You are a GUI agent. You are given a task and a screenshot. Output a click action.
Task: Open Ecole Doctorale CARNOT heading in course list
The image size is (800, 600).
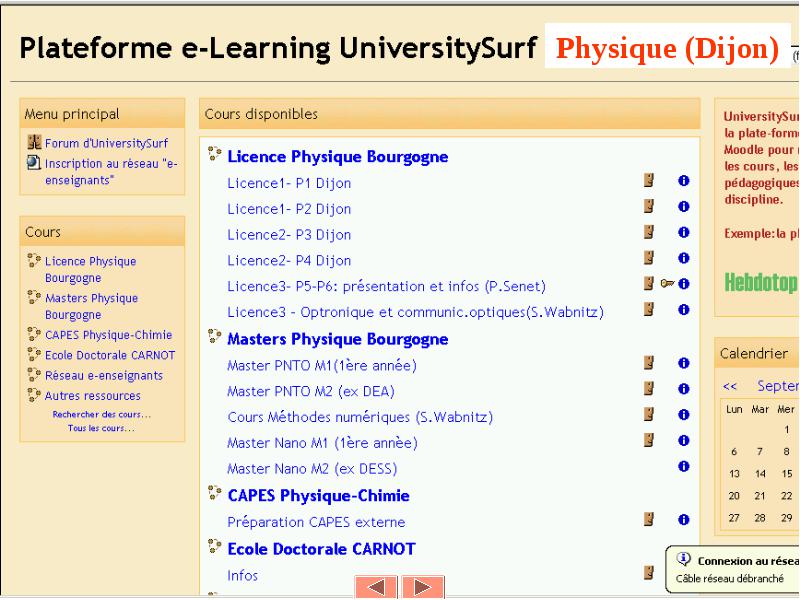tap(321, 549)
